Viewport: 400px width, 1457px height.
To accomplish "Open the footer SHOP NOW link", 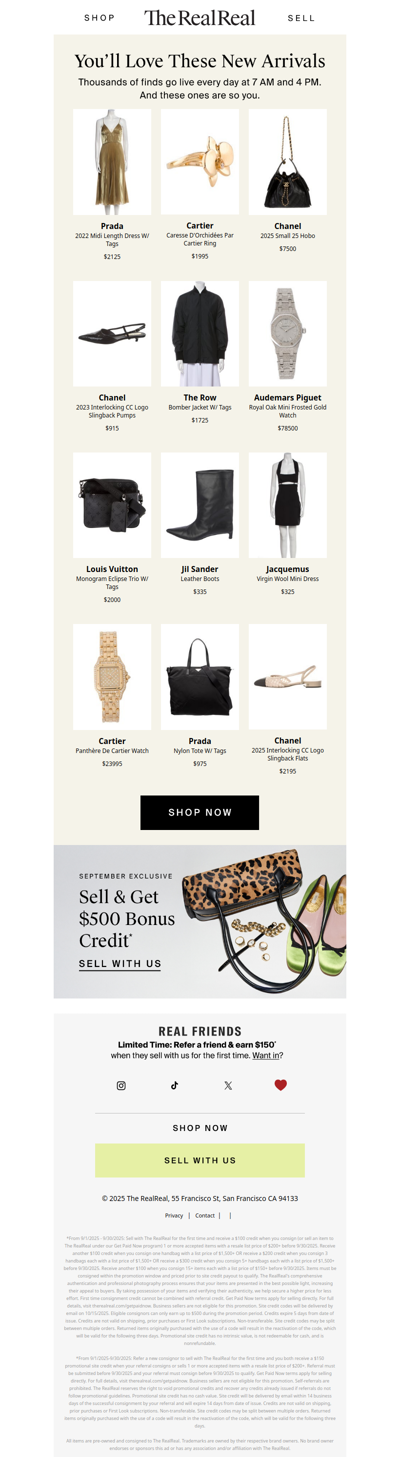I will [x=200, y=1128].
